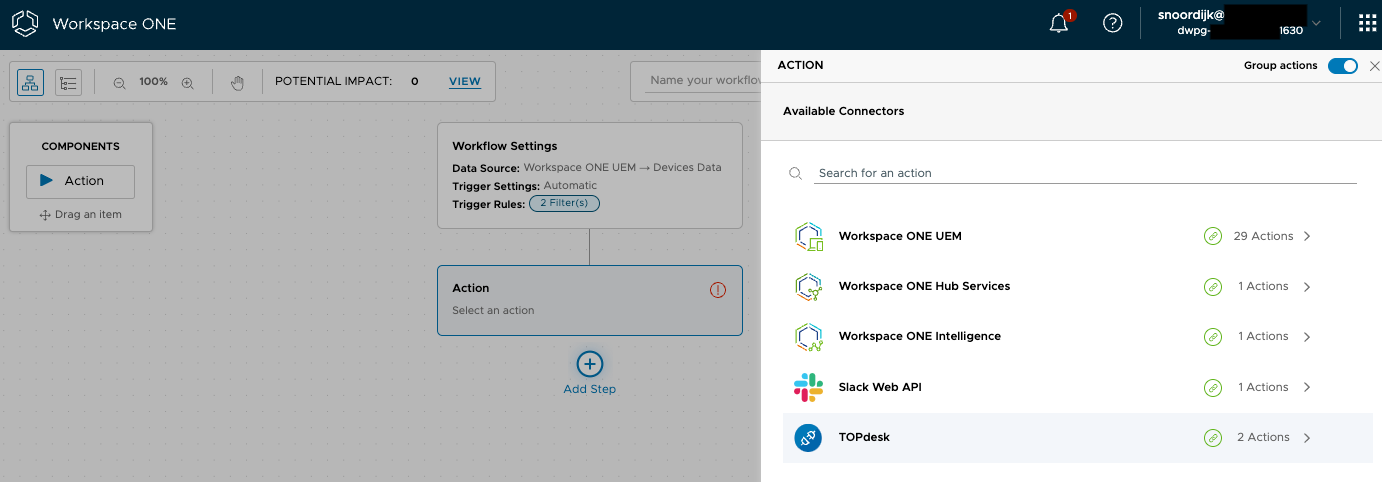Click the zoom in magnifier icon

pyautogui.click(x=187, y=82)
